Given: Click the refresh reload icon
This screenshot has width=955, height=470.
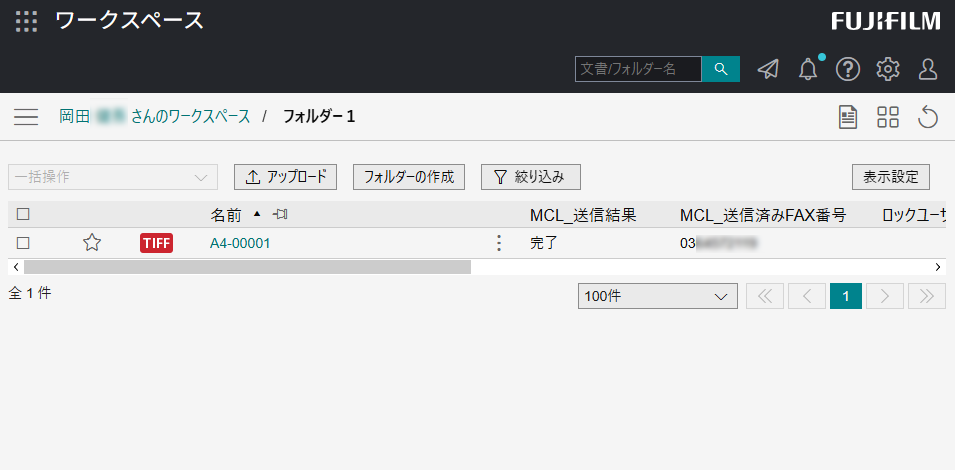Looking at the screenshot, I should [x=928, y=117].
